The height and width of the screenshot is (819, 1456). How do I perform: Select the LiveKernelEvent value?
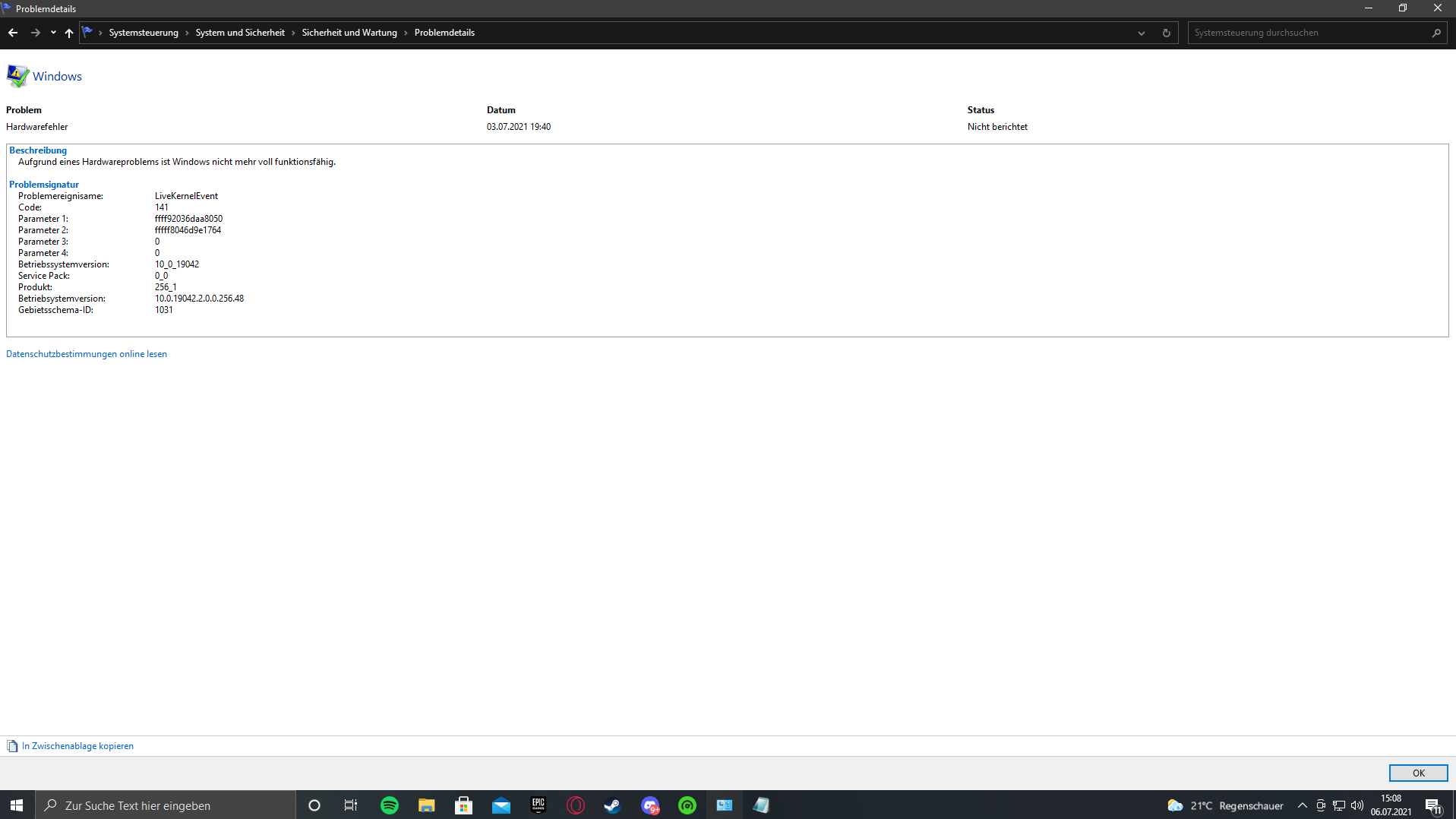186,196
